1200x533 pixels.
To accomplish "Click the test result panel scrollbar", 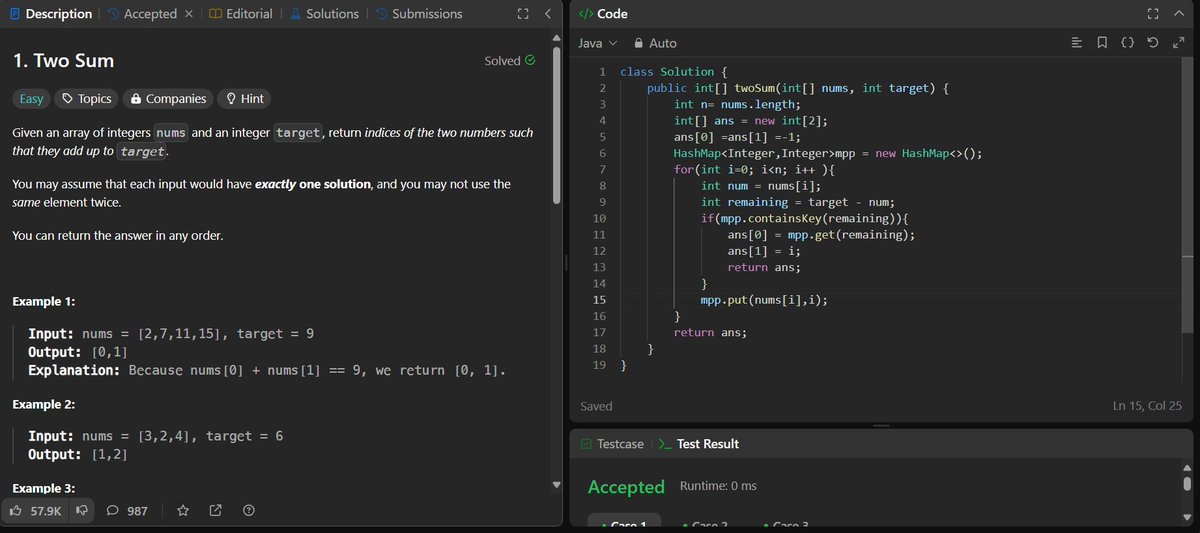I will click(1186, 484).
